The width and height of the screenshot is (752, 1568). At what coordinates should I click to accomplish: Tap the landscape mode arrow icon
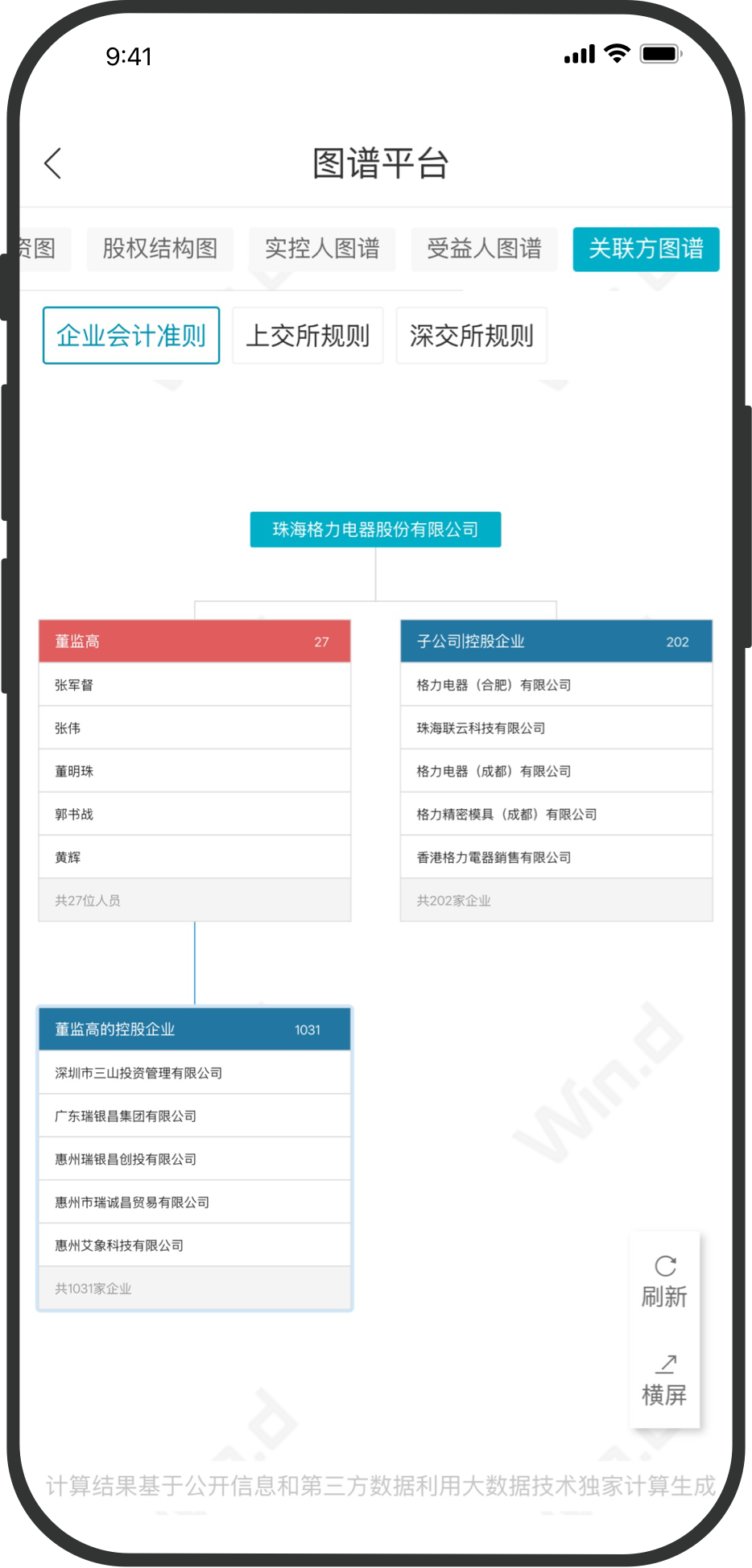[x=665, y=1363]
